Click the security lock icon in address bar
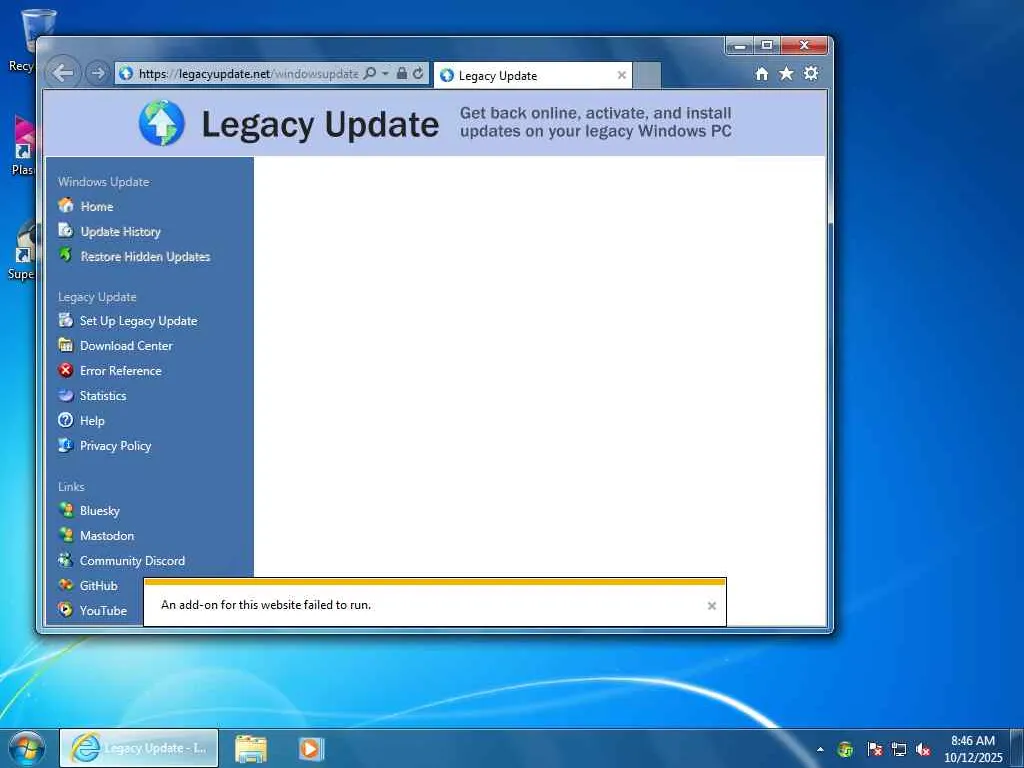1024x768 pixels. 402,73
